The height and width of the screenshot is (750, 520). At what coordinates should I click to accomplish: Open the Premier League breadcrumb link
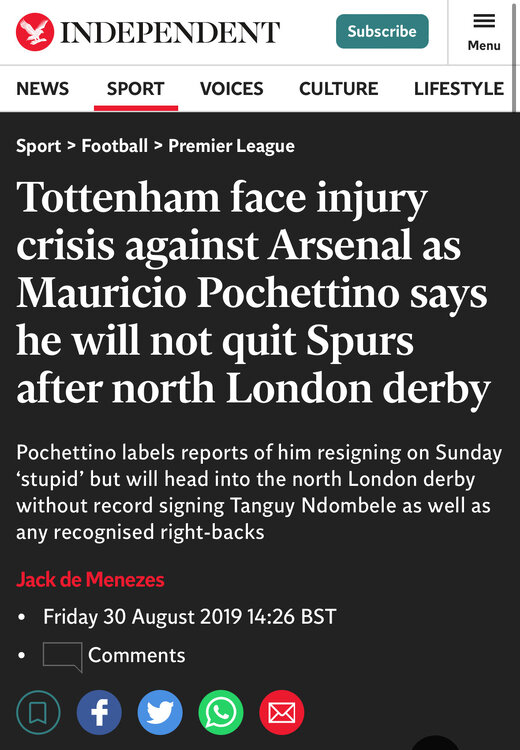tap(232, 146)
